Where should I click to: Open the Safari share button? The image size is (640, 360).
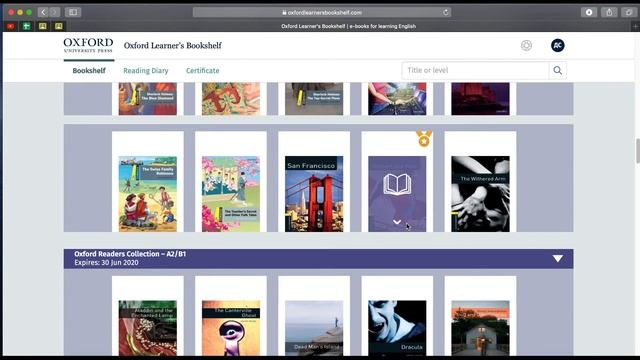(609, 12)
